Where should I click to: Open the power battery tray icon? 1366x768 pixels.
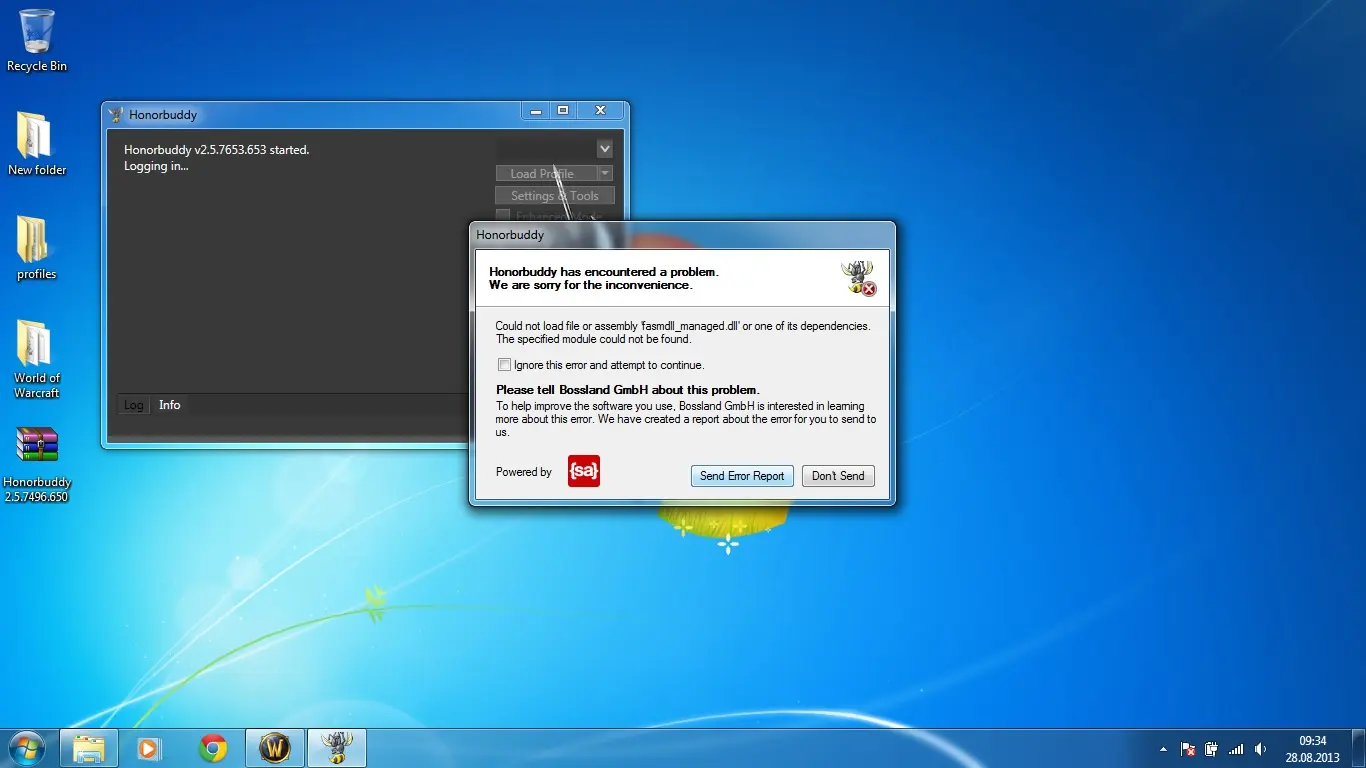(x=1212, y=749)
